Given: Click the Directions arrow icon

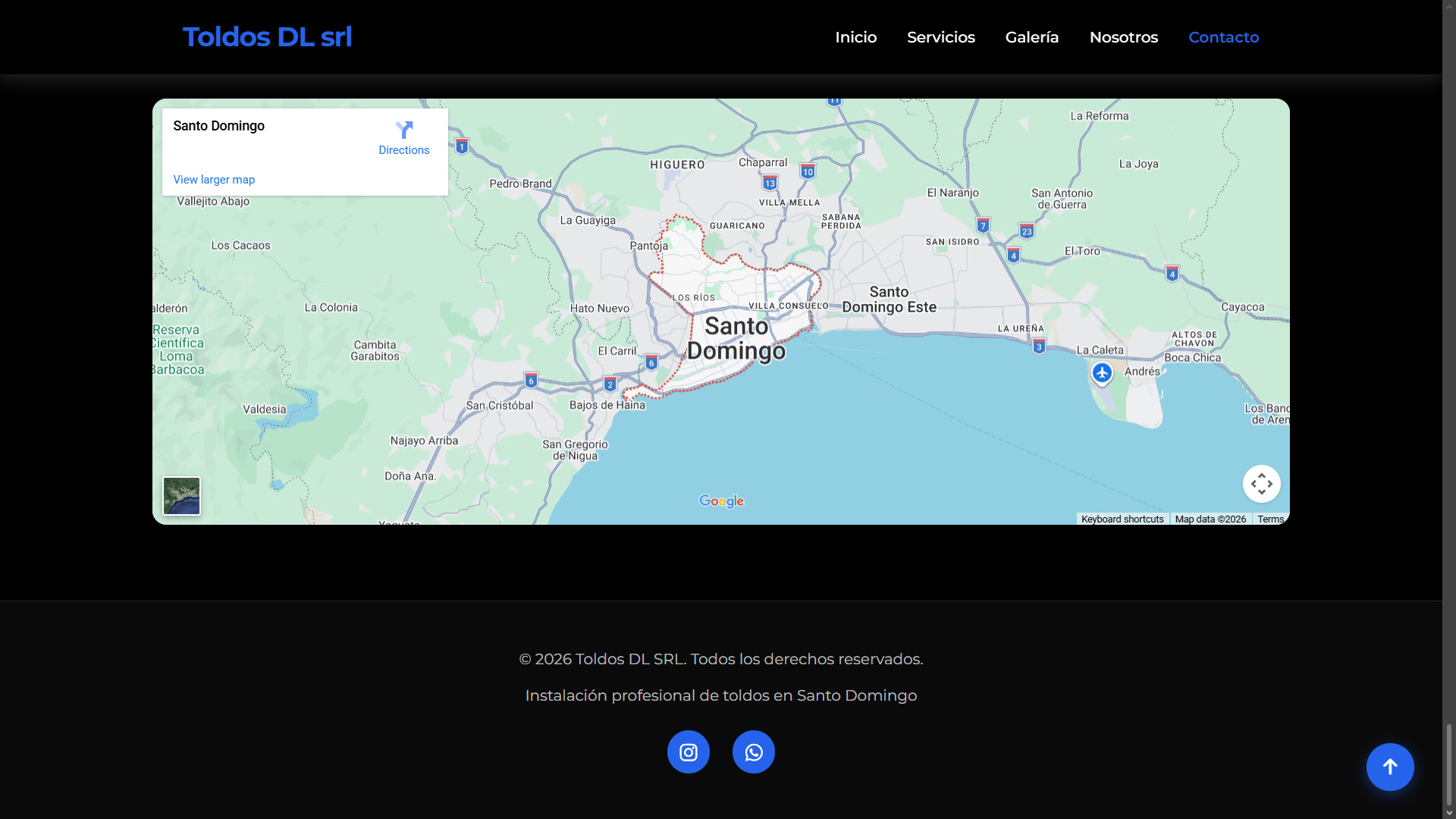Looking at the screenshot, I should coord(404,130).
